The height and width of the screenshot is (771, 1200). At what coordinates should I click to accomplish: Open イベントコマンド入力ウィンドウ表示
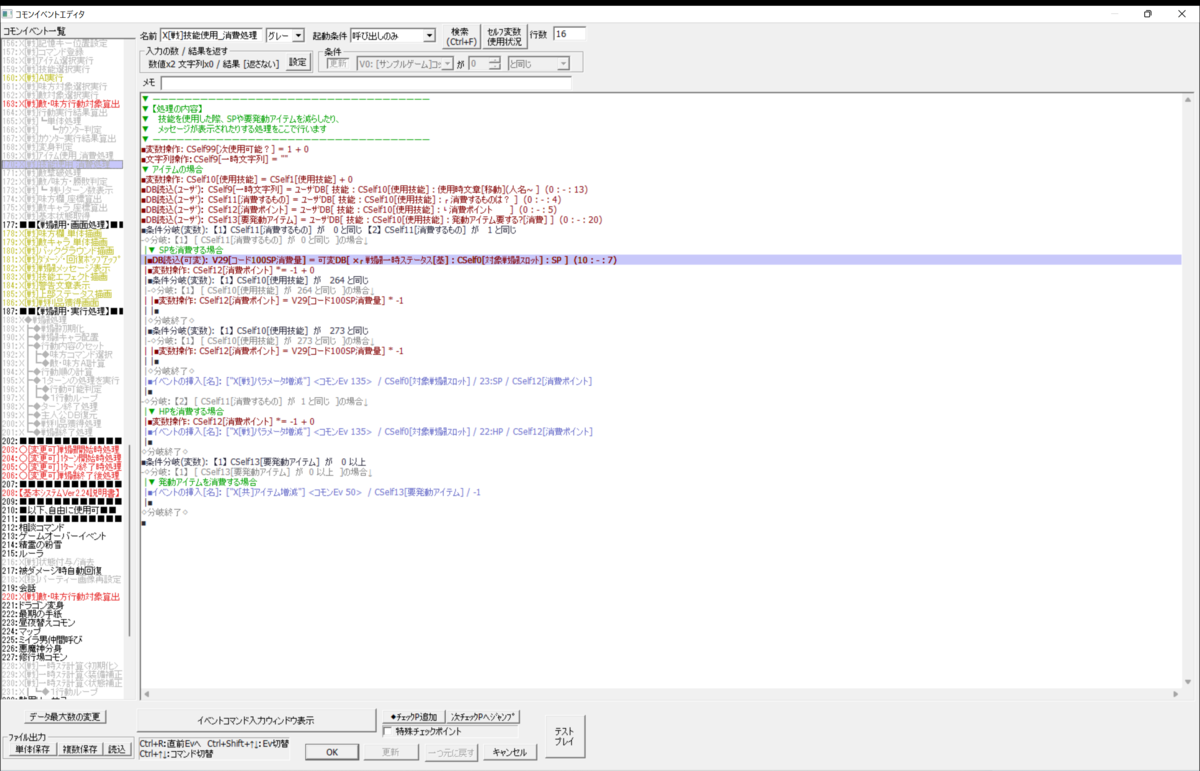point(255,720)
